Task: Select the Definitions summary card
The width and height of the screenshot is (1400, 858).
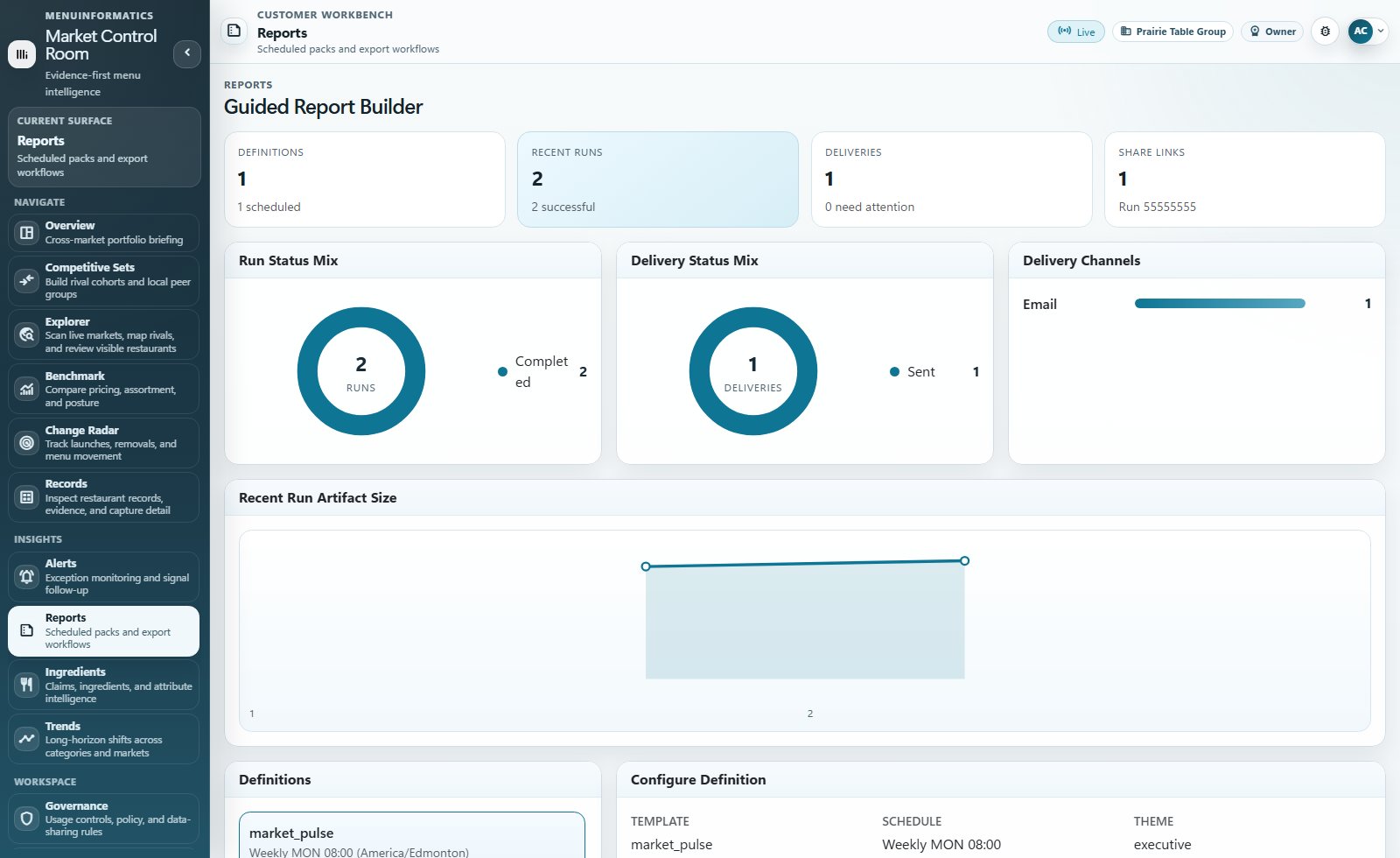Action: pyautogui.click(x=365, y=179)
